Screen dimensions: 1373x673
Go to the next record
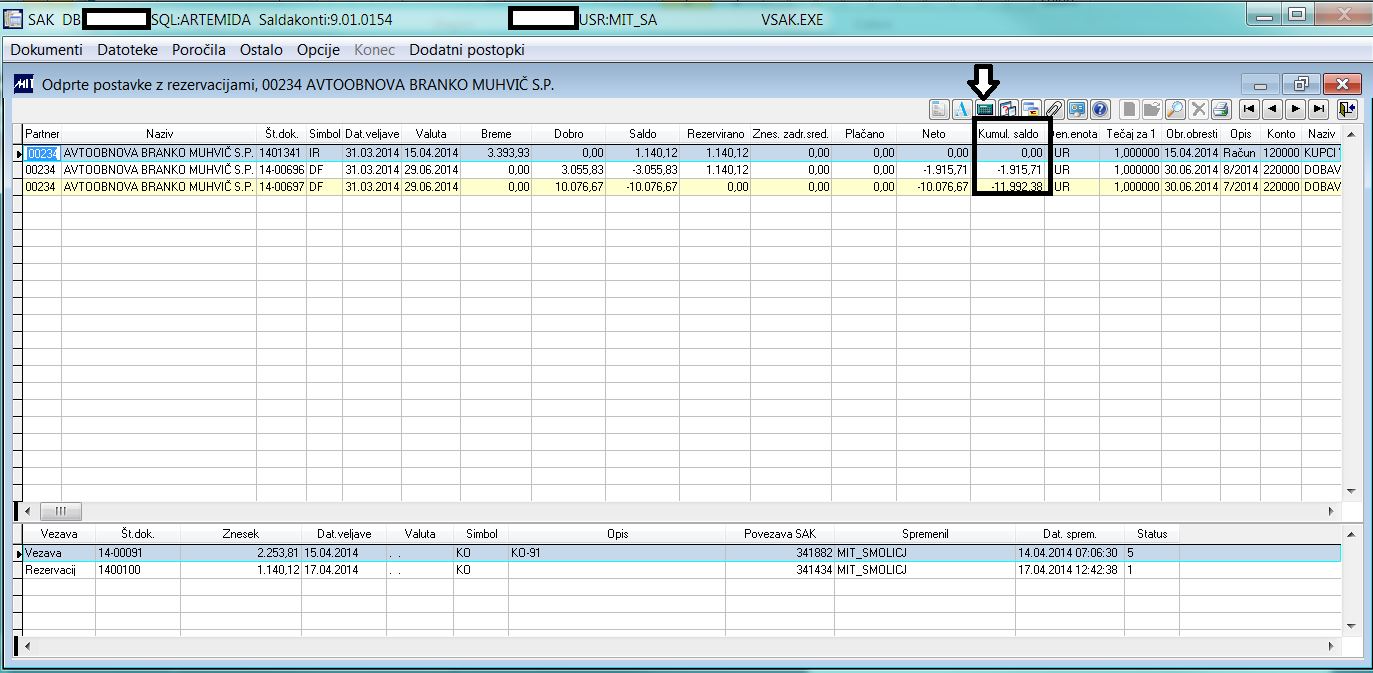[x=1295, y=109]
